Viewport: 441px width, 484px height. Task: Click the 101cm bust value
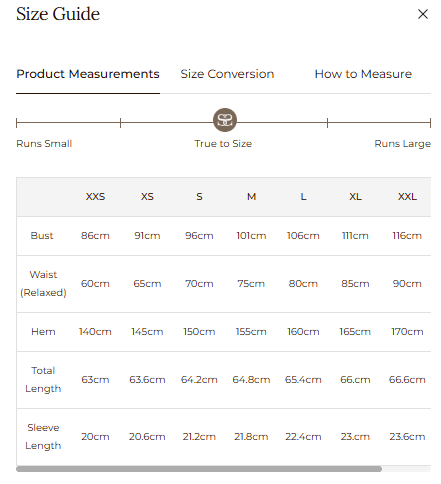[251, 236]
